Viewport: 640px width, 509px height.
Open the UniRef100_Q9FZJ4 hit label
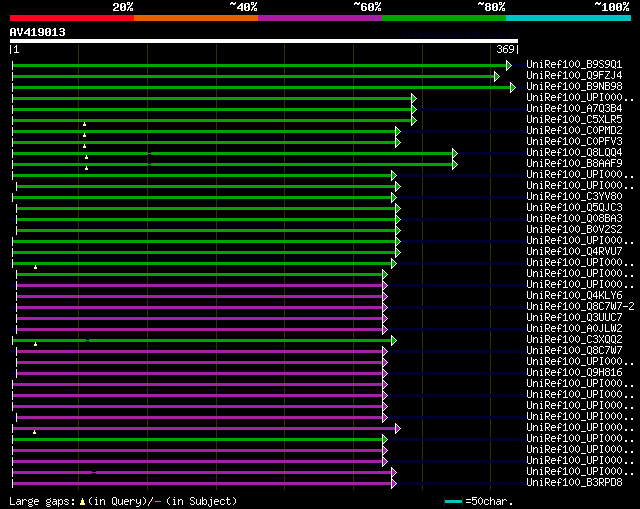pyautogui.click(x=574, y=76)
